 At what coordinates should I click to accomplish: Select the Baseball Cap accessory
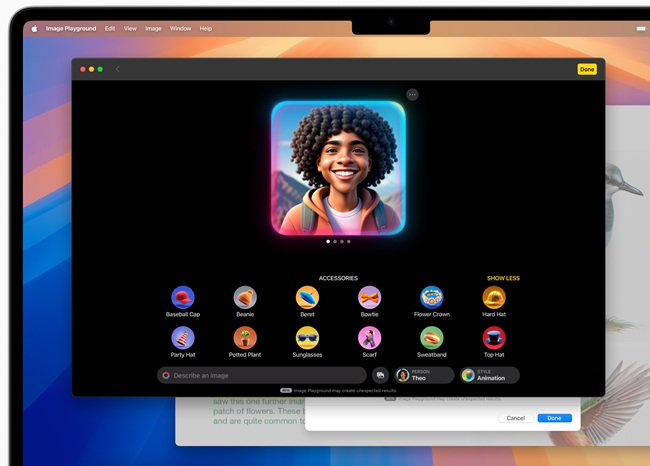pos(183,297)
